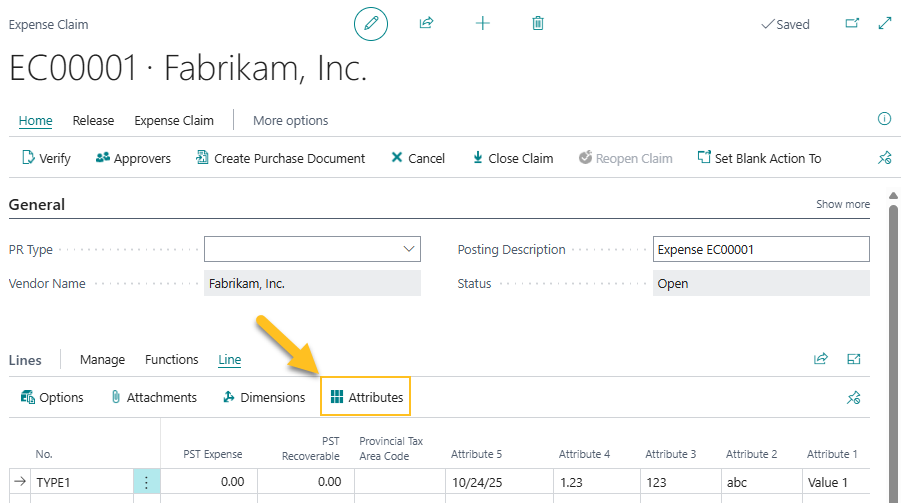Click the Close Claim action
The width and height of the screenshot is (912, 503).
click(x=512, y=158)
